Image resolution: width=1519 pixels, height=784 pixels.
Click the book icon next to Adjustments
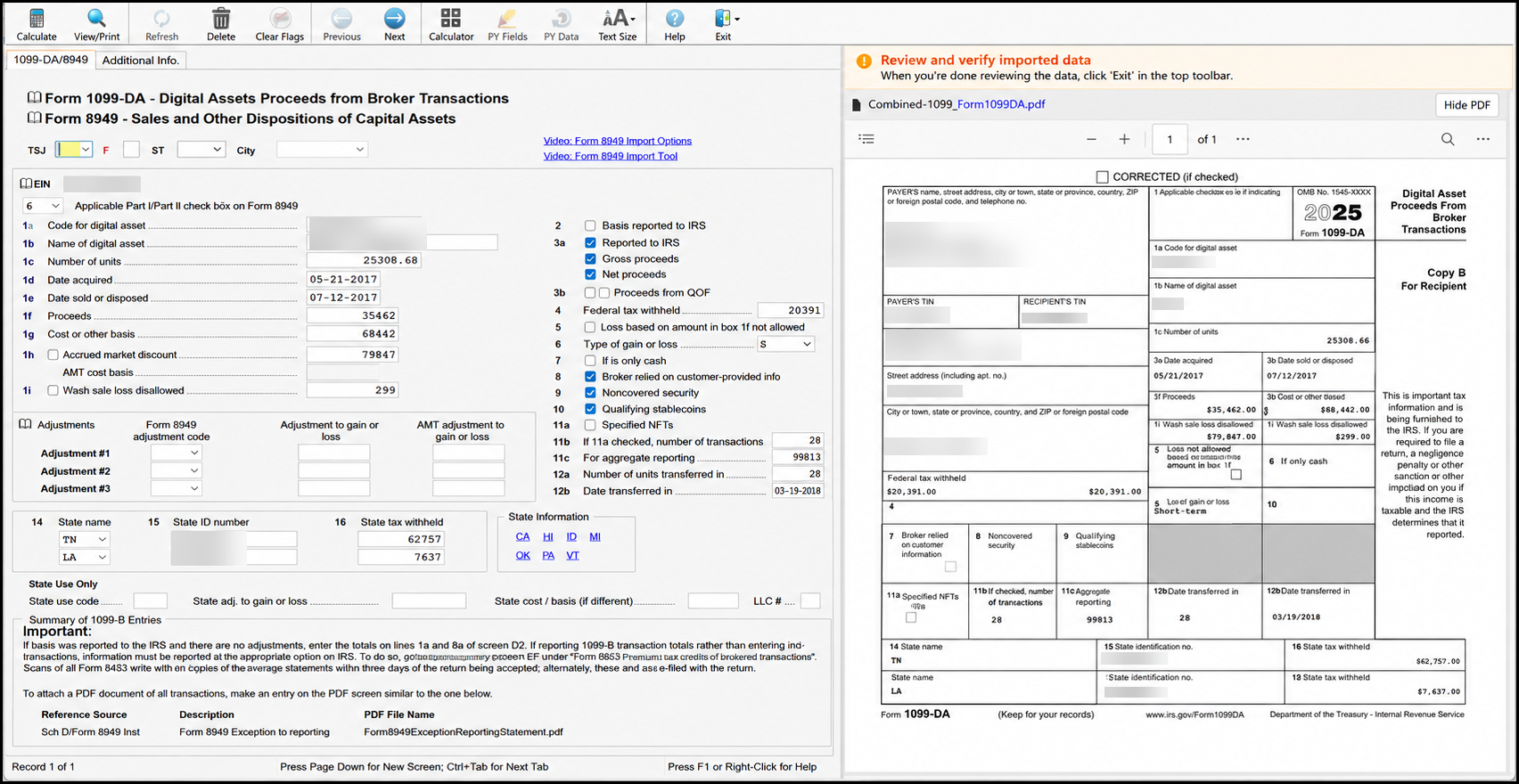coord(26,425)
